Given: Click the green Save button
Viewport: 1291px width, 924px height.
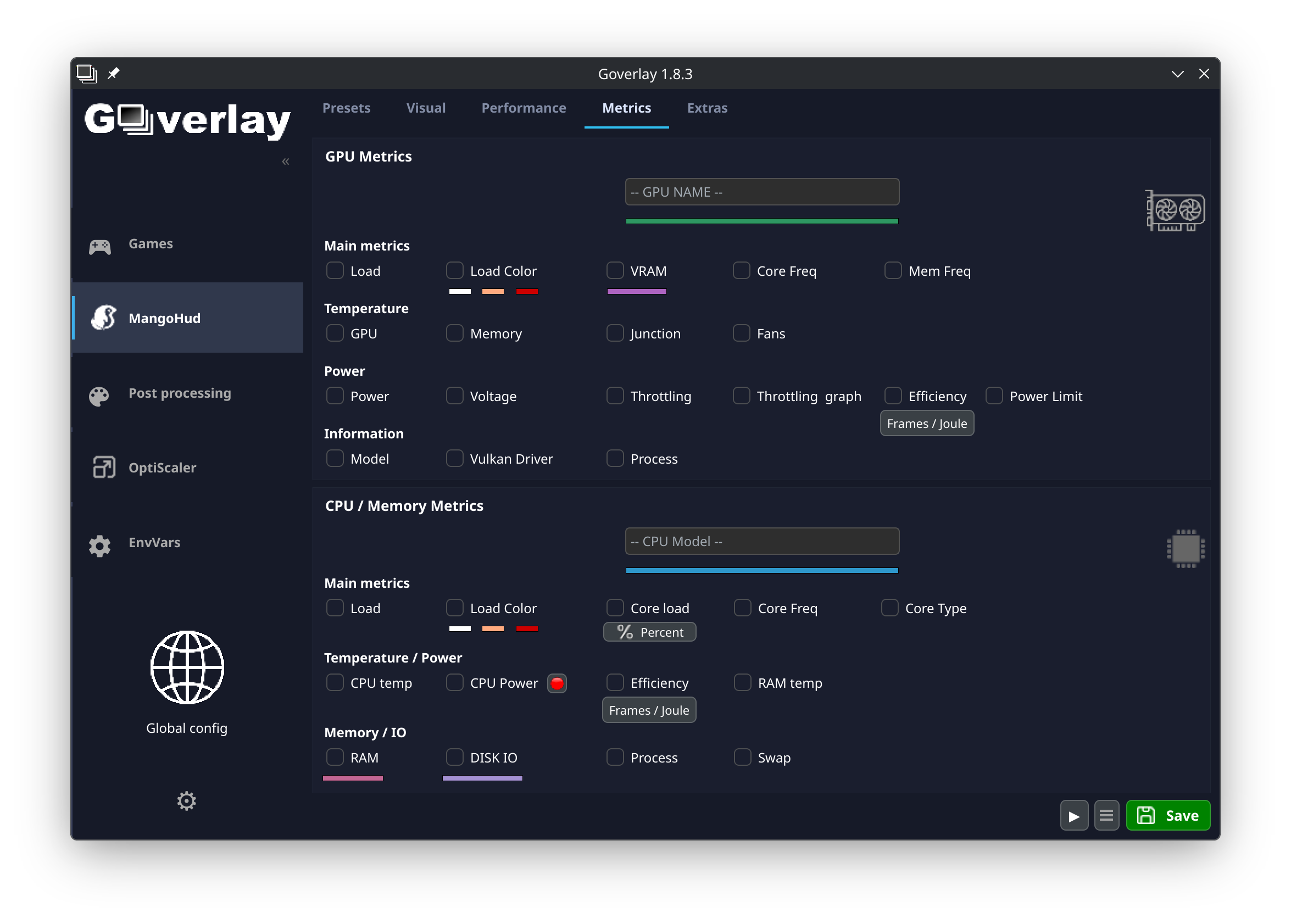Looking at the screenshot, I should (x=1167, y=815).
